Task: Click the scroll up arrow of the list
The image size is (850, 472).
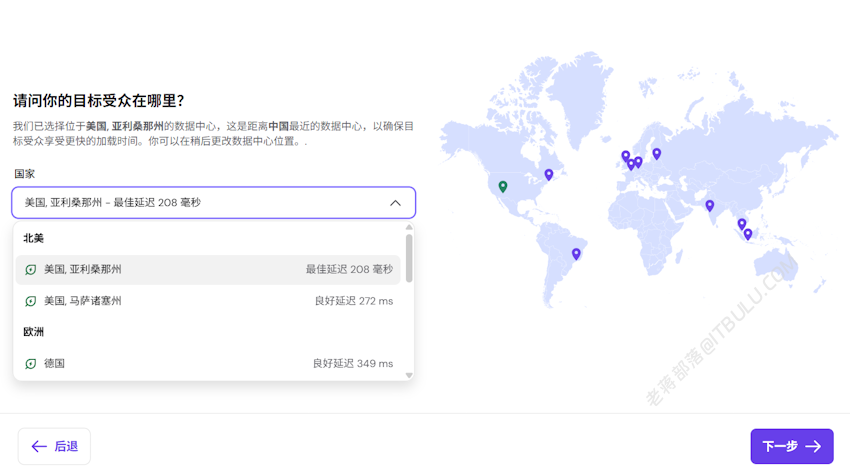Action: pyautogui.click(x=409, y=227)
